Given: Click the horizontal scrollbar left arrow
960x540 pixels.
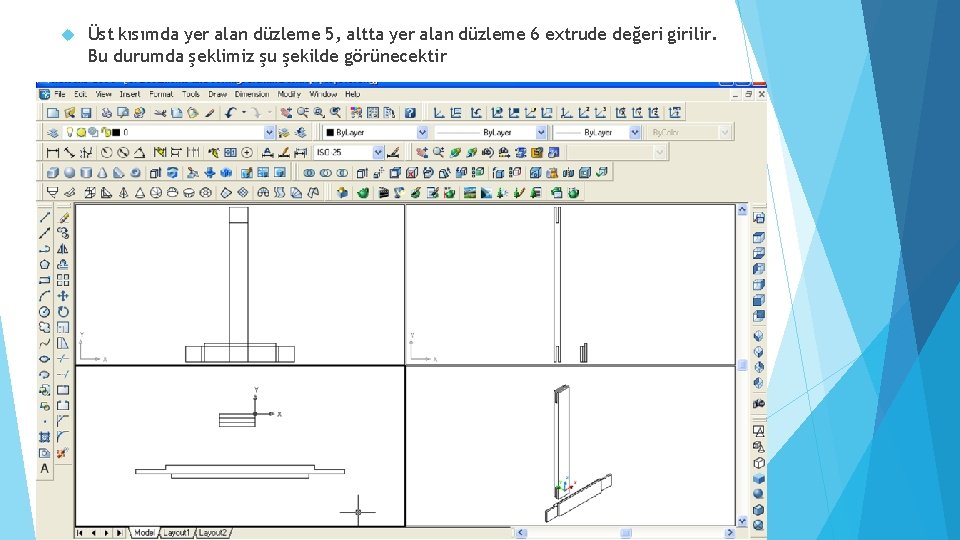Looking at the screenshot, I should point(521,533).
